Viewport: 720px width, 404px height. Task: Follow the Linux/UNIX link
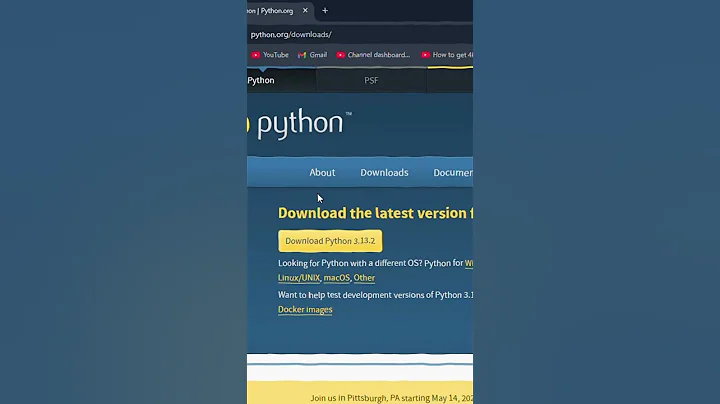[299, 278]
